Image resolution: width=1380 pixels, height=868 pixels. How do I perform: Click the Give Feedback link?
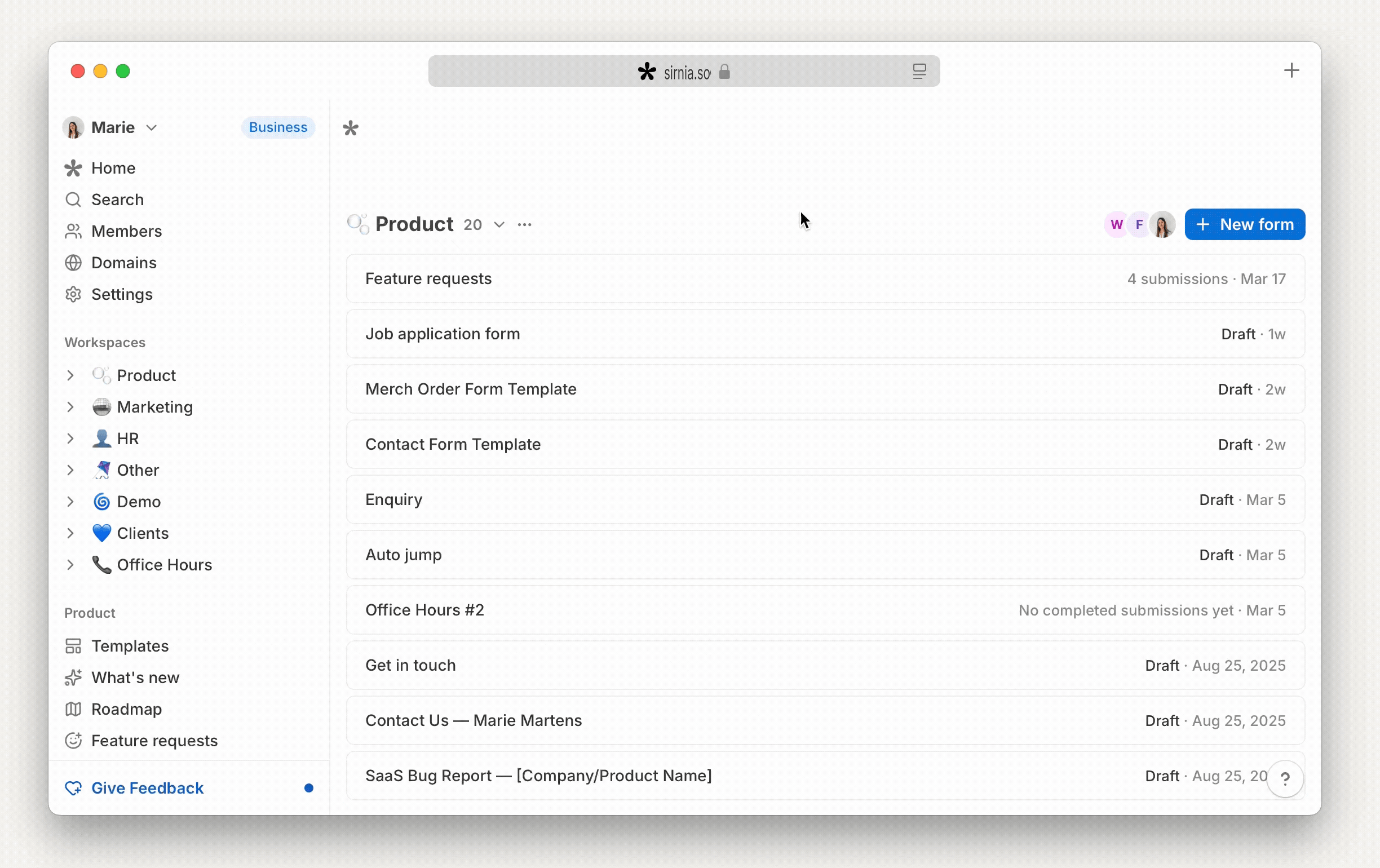pos(147,788)
